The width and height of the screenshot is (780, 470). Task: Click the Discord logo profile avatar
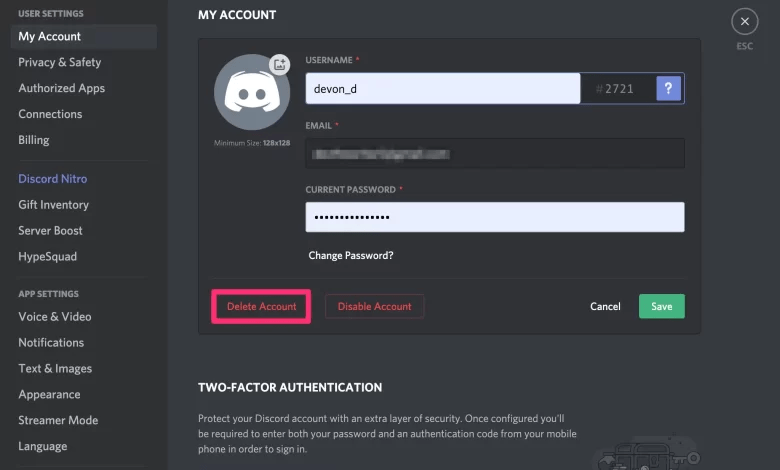[x=252, y=92]
